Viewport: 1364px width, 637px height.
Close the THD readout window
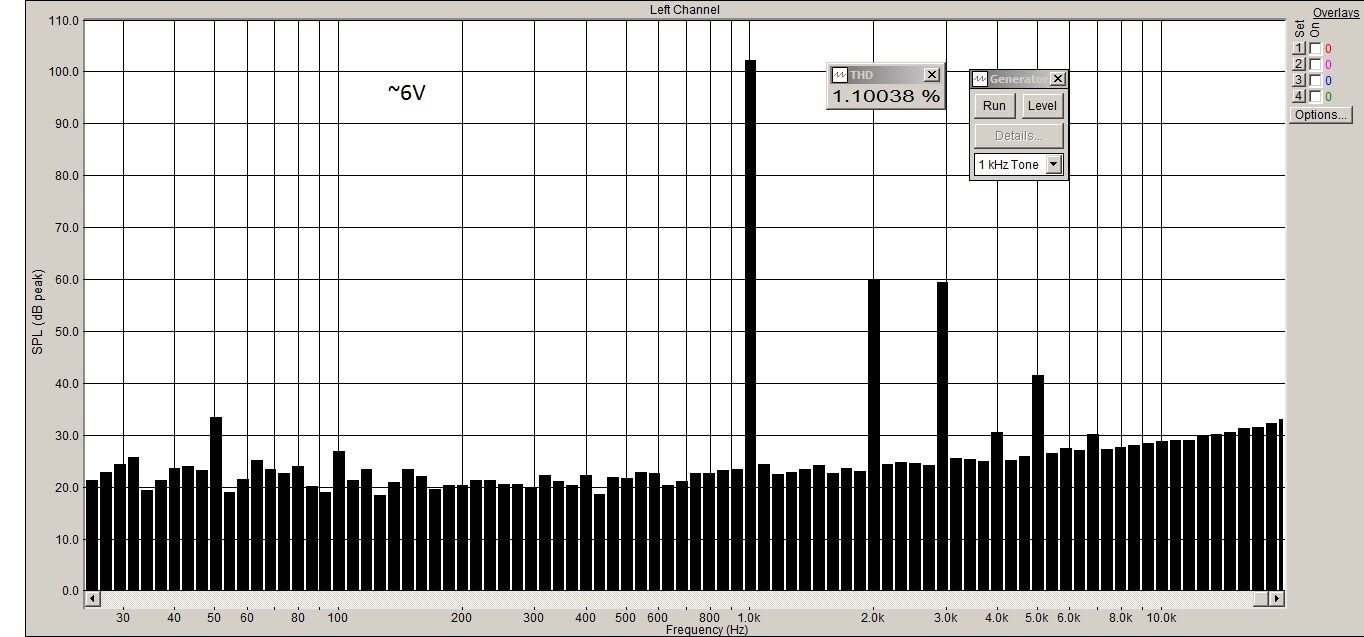pos(932,75)
